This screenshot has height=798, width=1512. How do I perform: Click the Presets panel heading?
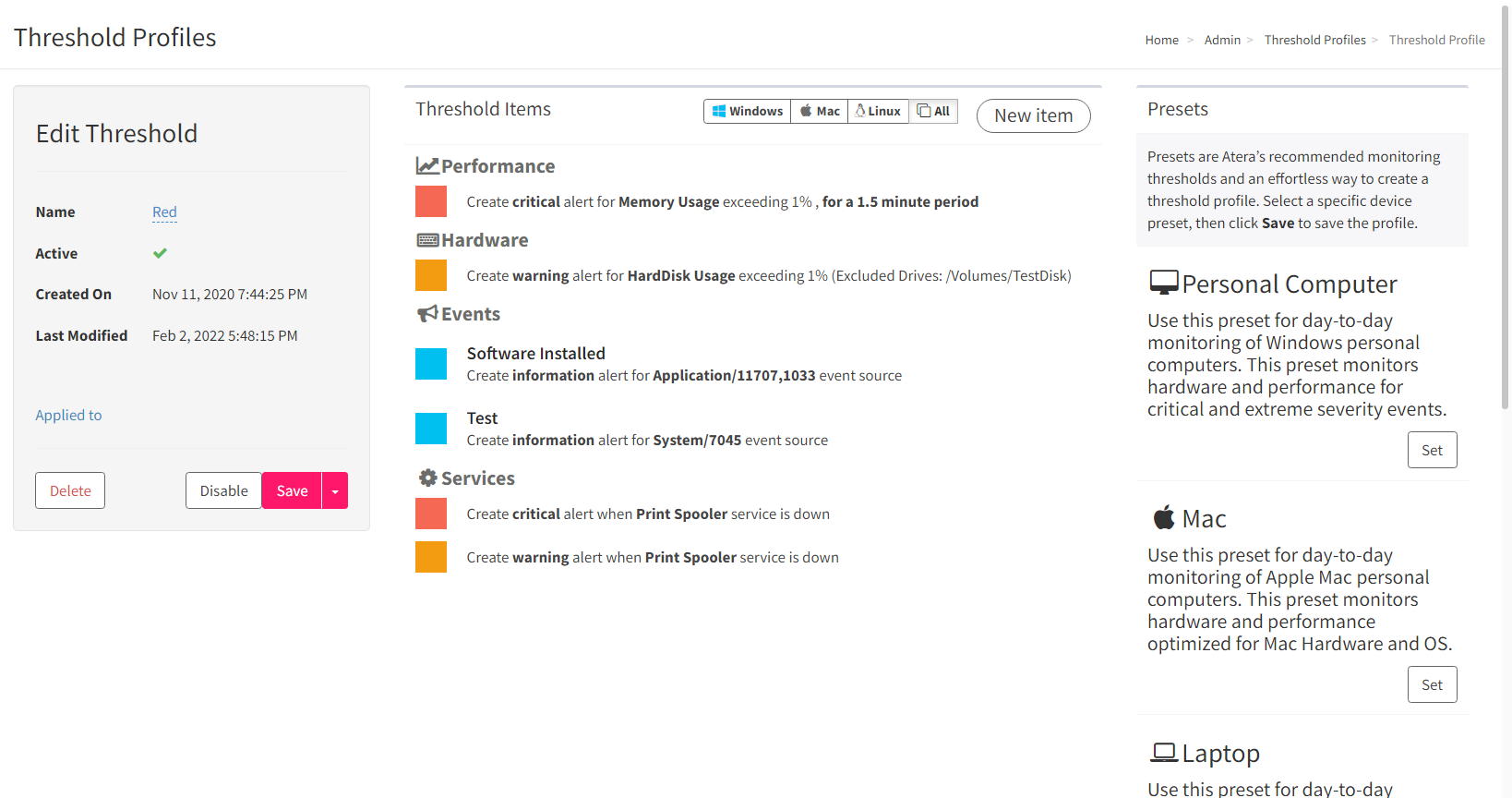1177,109
